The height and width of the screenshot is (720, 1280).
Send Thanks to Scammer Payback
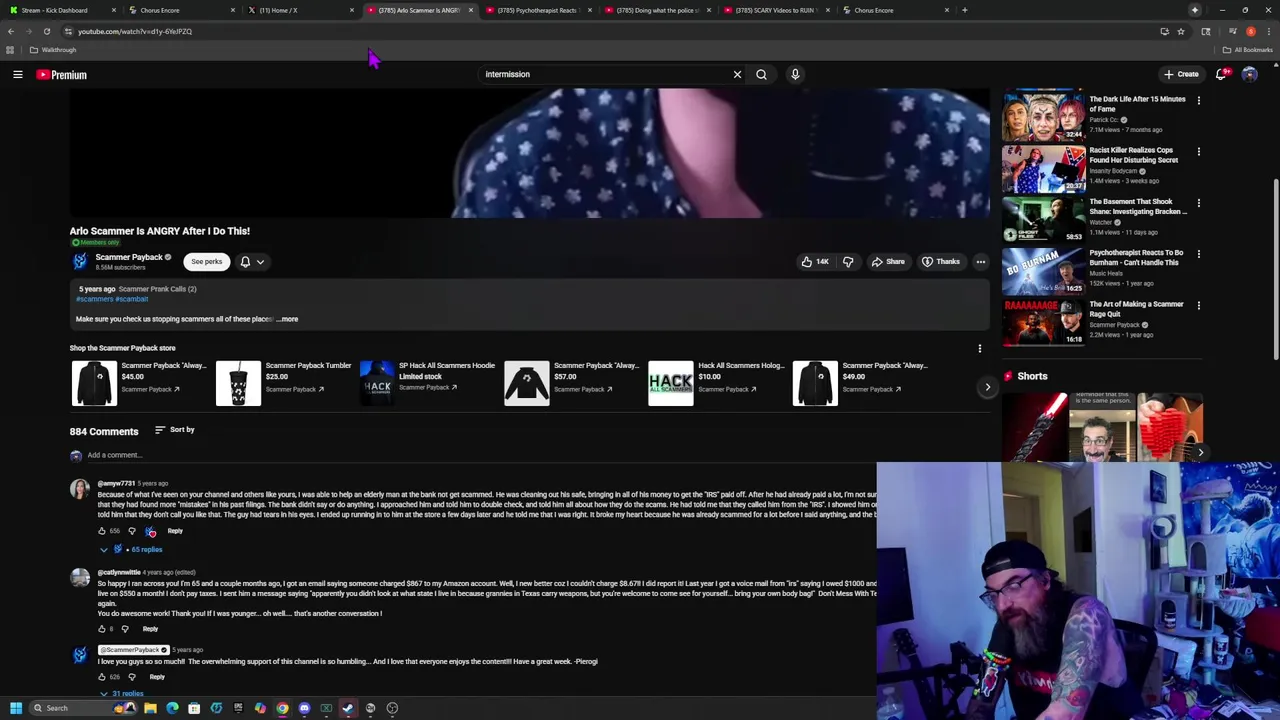(x=940, y=262)
